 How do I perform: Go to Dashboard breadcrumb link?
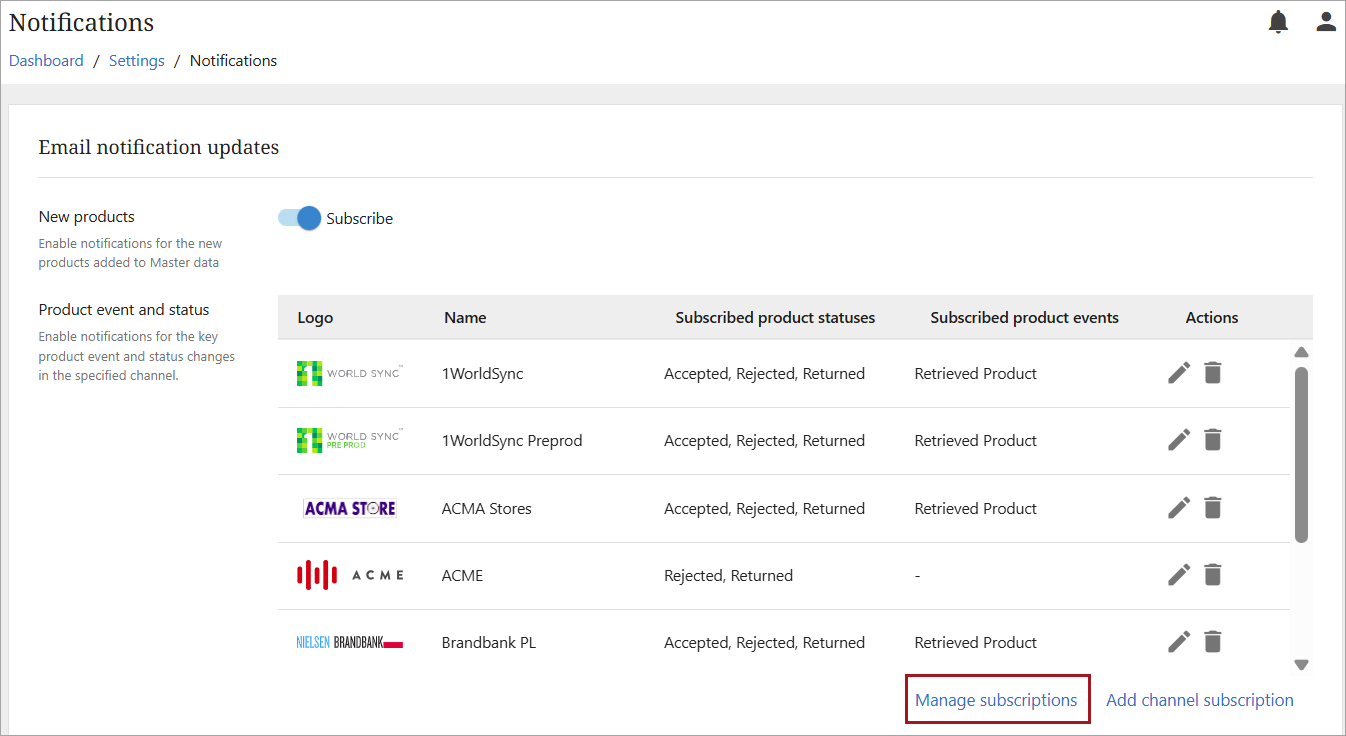point(46,61)
